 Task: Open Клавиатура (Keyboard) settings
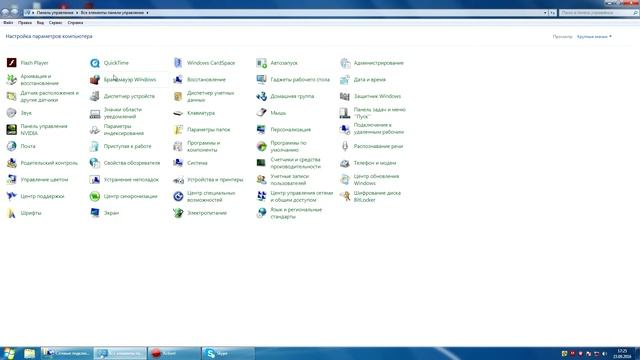point(194,113)
